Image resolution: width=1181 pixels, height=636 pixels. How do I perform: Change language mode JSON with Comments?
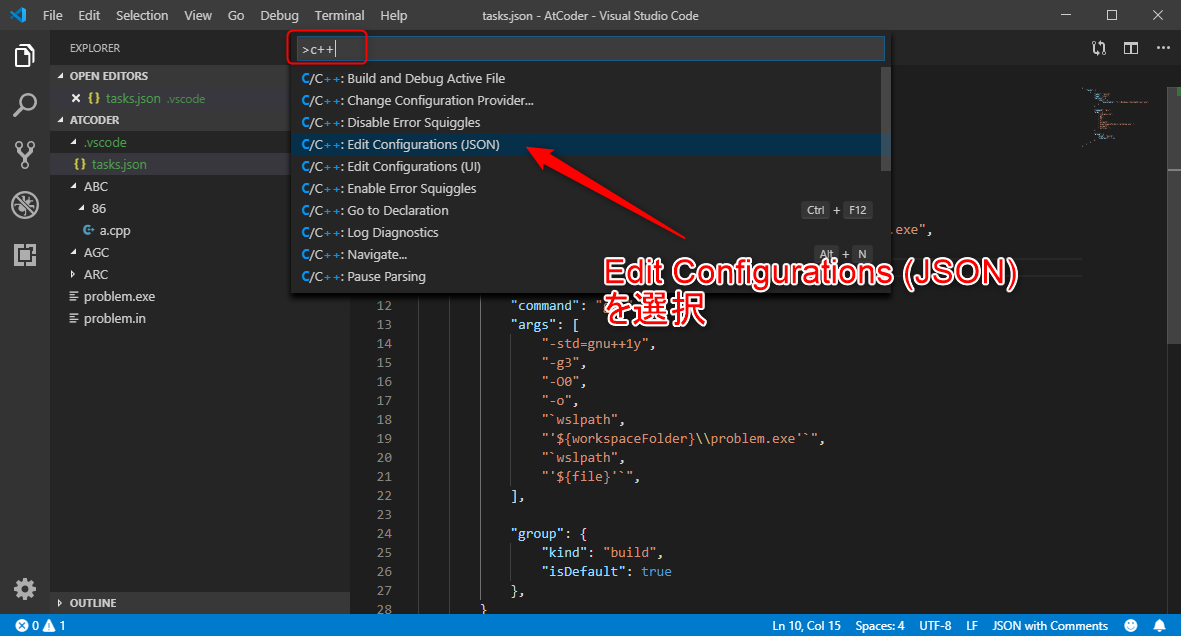click(1050, 625)
